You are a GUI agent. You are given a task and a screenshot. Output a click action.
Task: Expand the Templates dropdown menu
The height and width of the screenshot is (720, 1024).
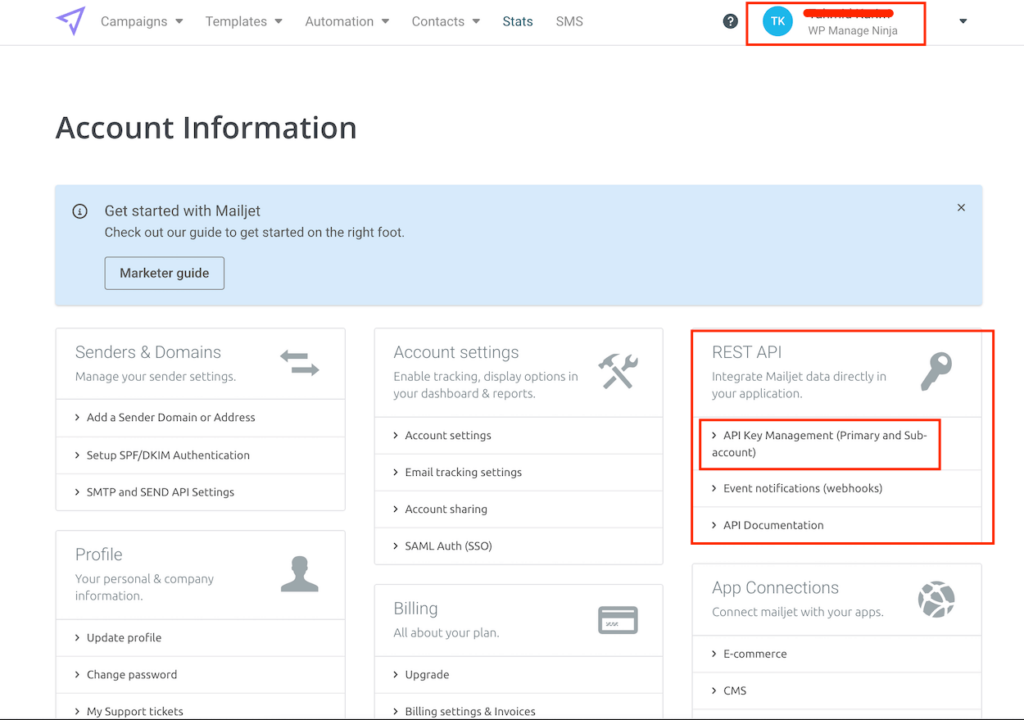coord(244,22)
